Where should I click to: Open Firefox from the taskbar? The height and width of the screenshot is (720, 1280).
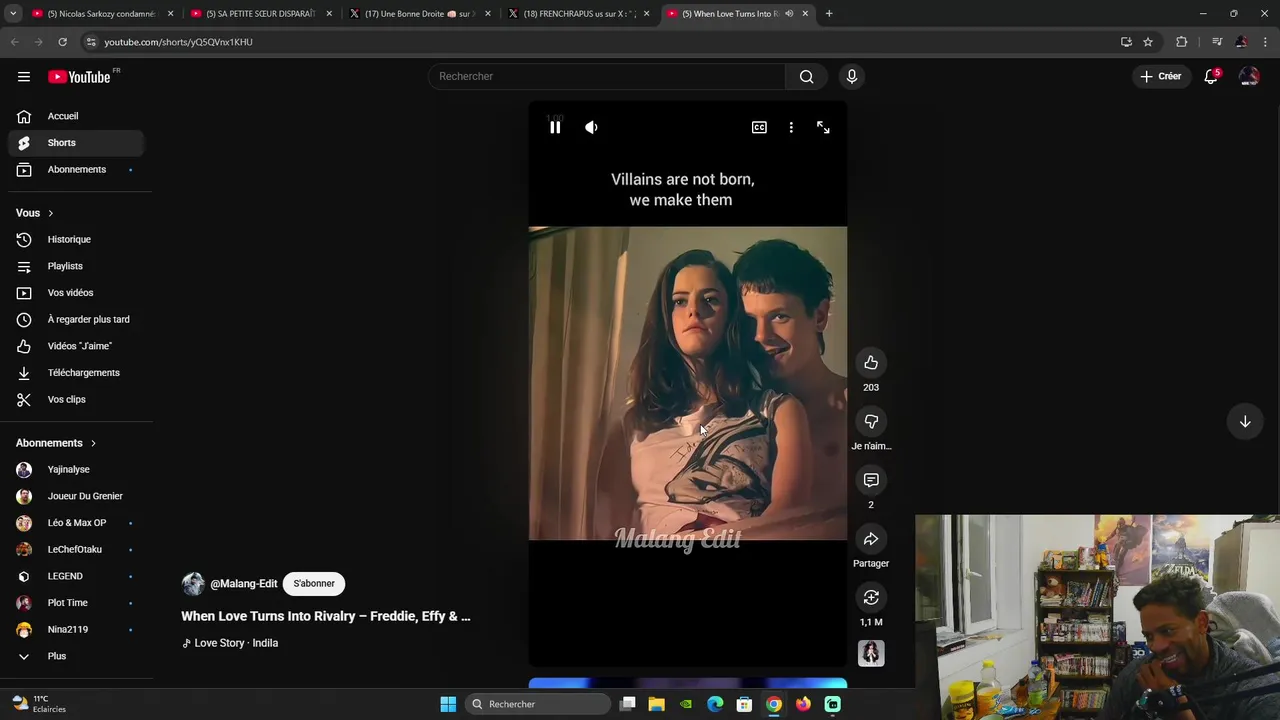point(803,704)
